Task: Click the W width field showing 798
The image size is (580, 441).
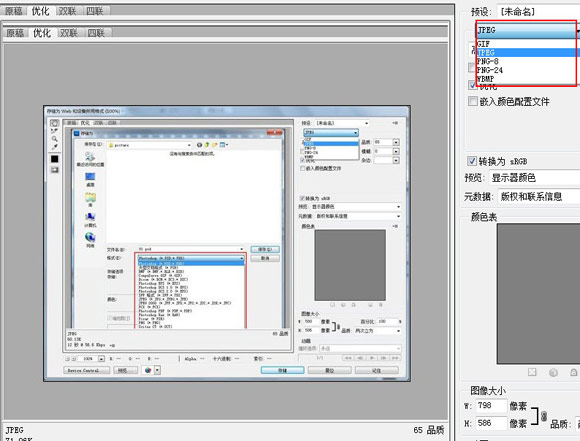Action: tap(490, 405)
